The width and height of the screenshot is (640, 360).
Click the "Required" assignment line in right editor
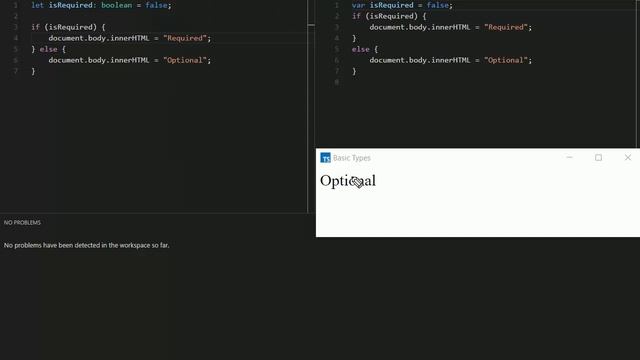click(x=451, y=27)
